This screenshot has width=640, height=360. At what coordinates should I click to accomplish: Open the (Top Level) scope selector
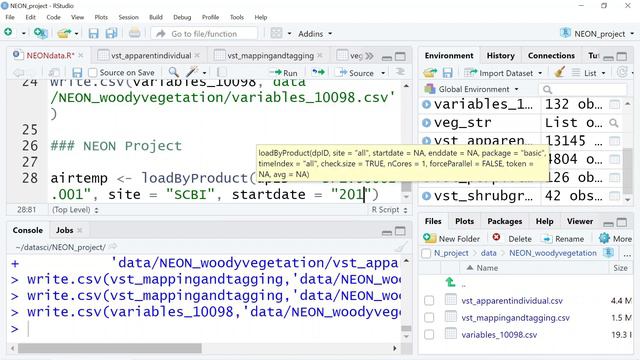pos(75,210)
